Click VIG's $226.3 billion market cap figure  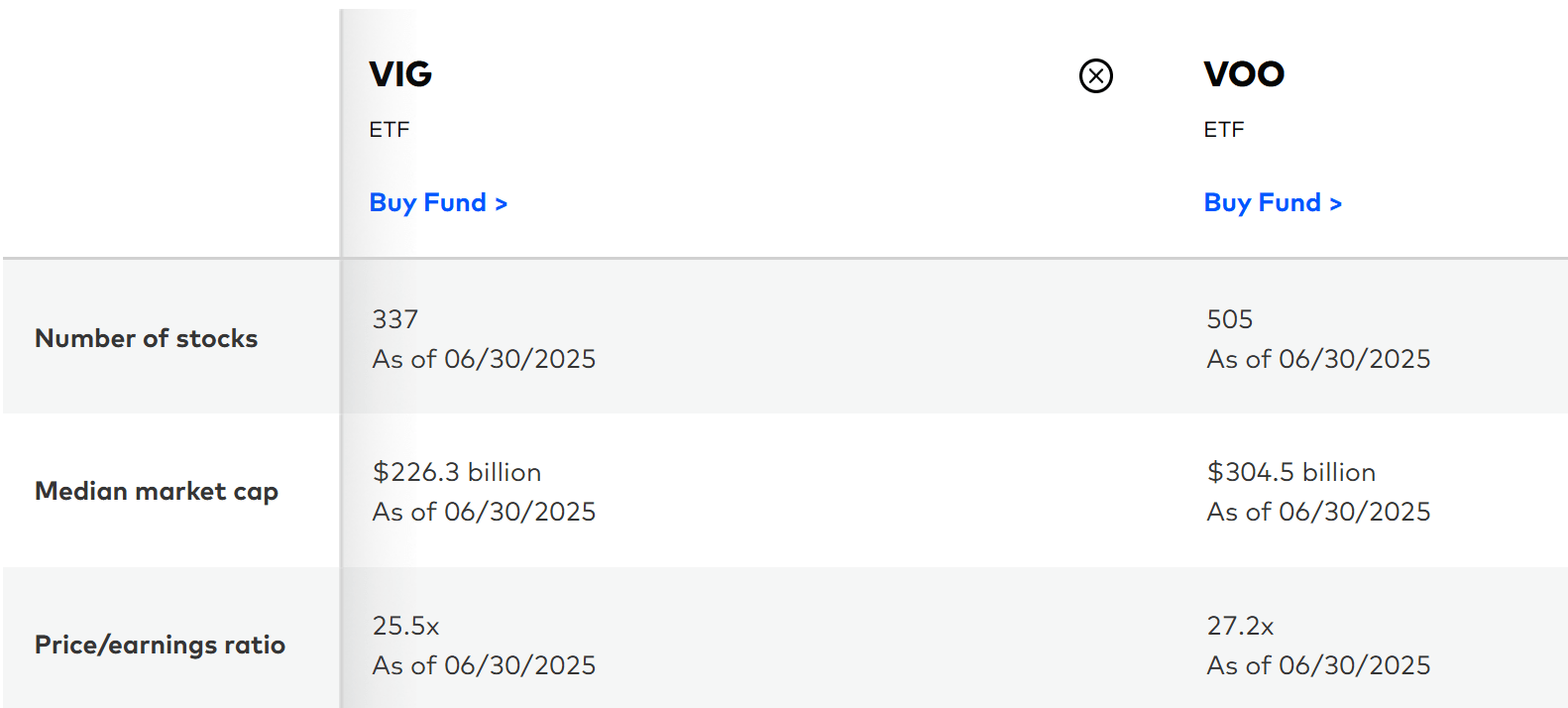tap(456, 473)
